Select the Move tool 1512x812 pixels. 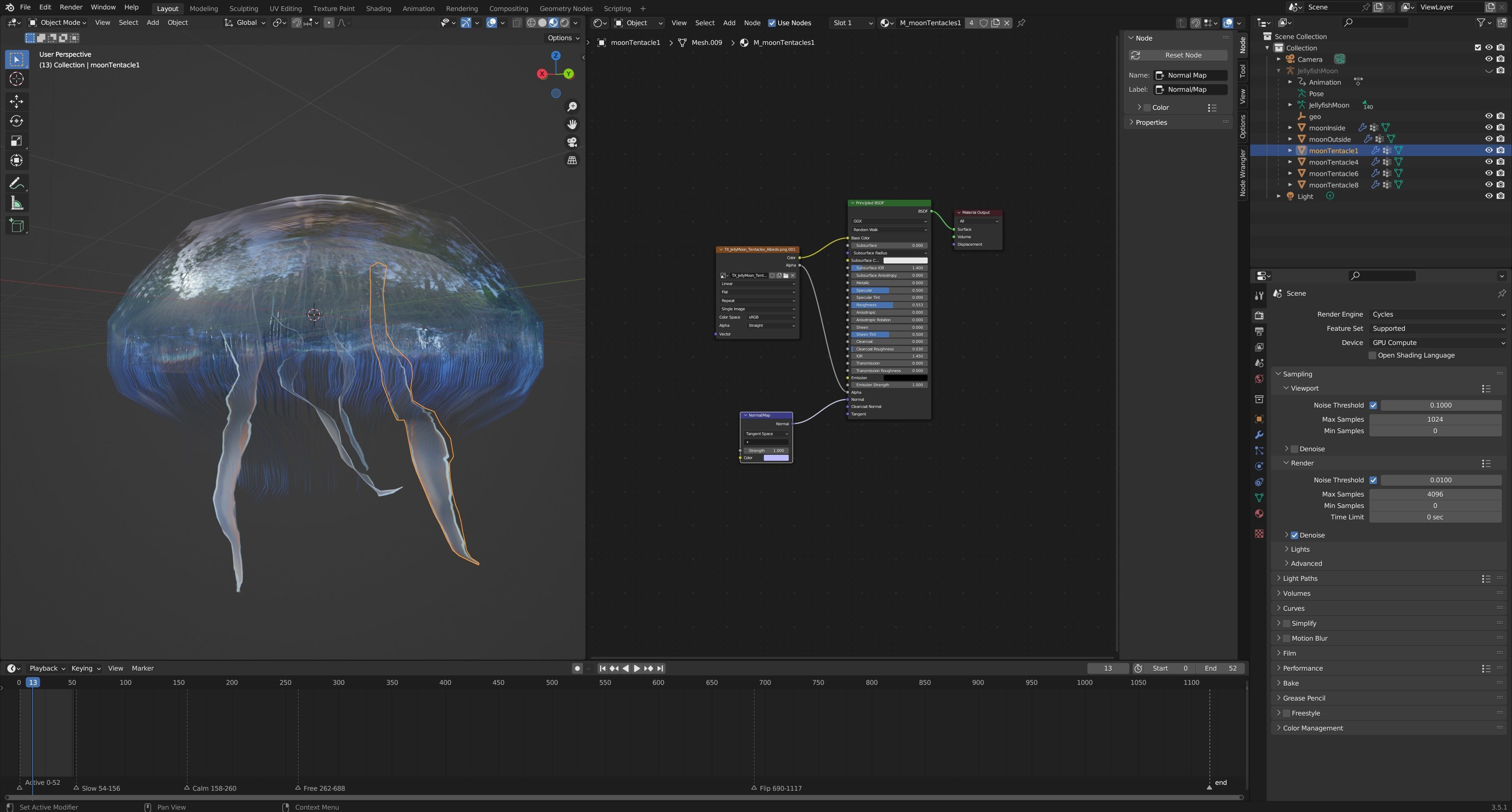pos(17,102)
